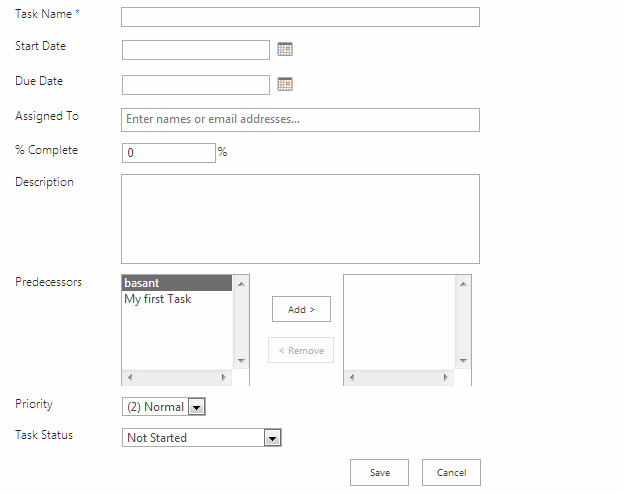Save the task form
Screen dimensions: 623x494
379,473
